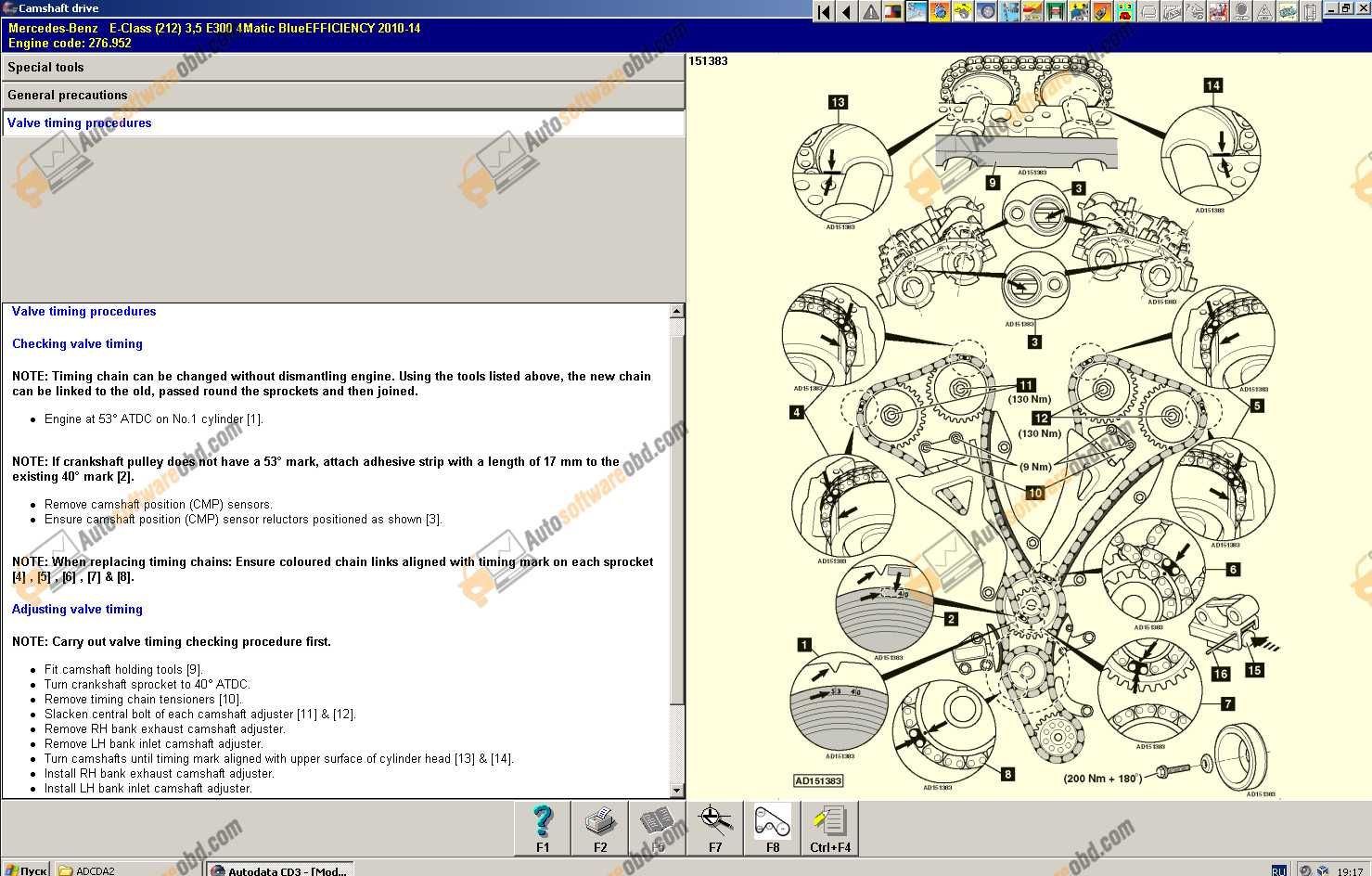Select the Valve timing procedures section
This screenshot has width=1372, height=876.
[x=343, y=122]
